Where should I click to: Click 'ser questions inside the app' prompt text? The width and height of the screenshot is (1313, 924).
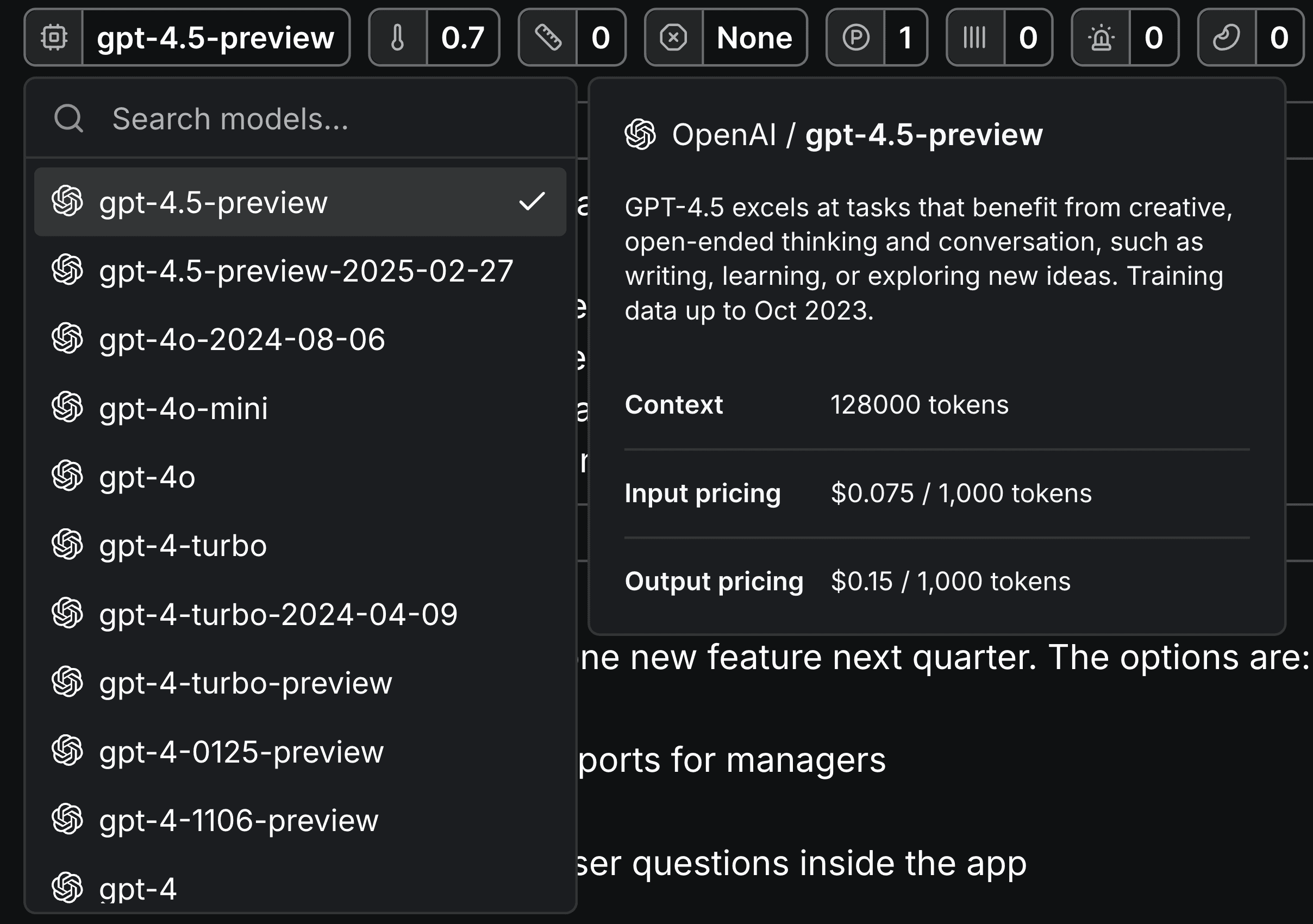[x=802, y=863]
